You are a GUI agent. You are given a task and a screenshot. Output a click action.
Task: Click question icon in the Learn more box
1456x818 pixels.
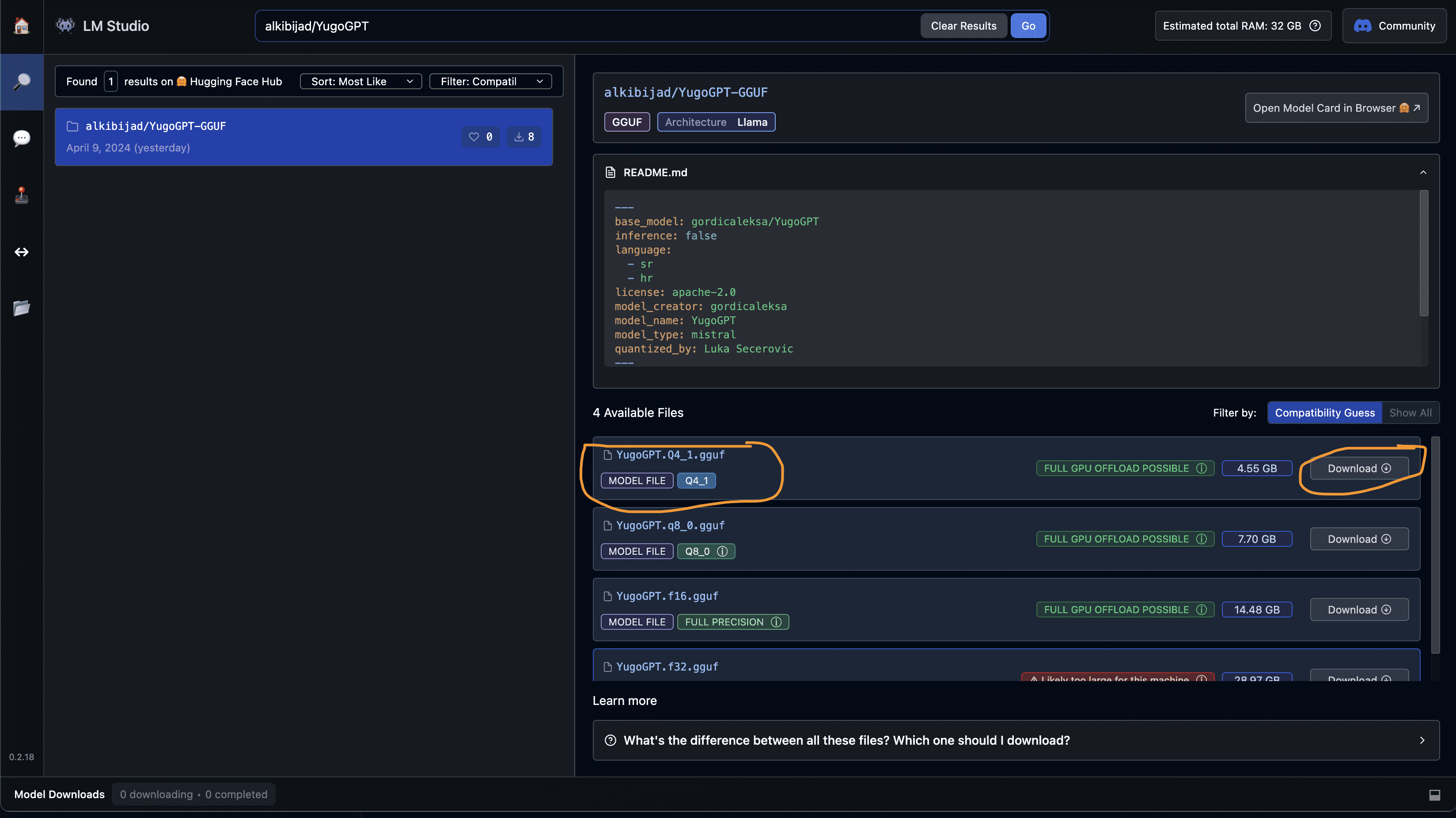(x=610, y=741)
